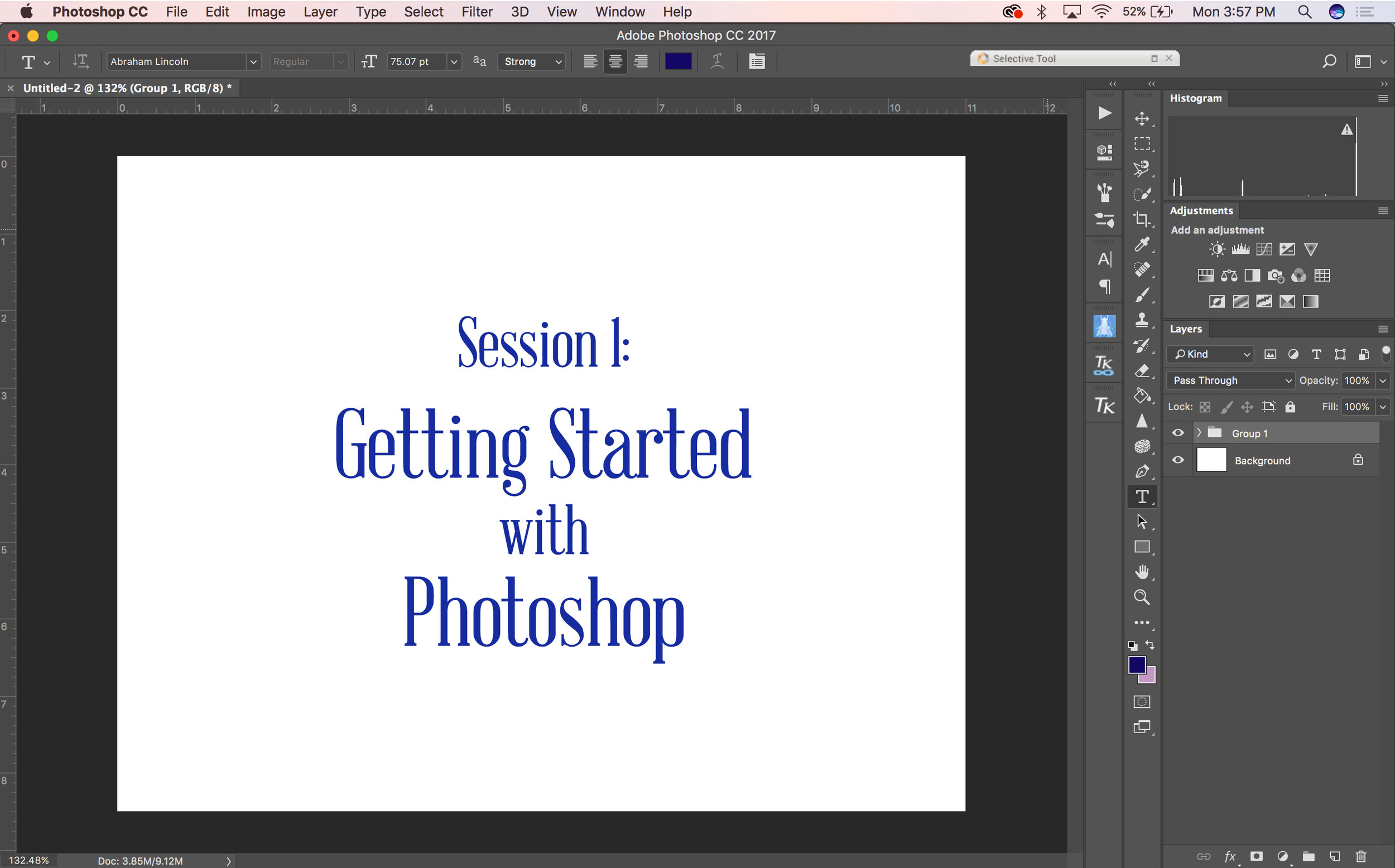The image size is (1395, 868).
Task: Open the Window menu
Action: pyautogui.click(x=620, y=12)
